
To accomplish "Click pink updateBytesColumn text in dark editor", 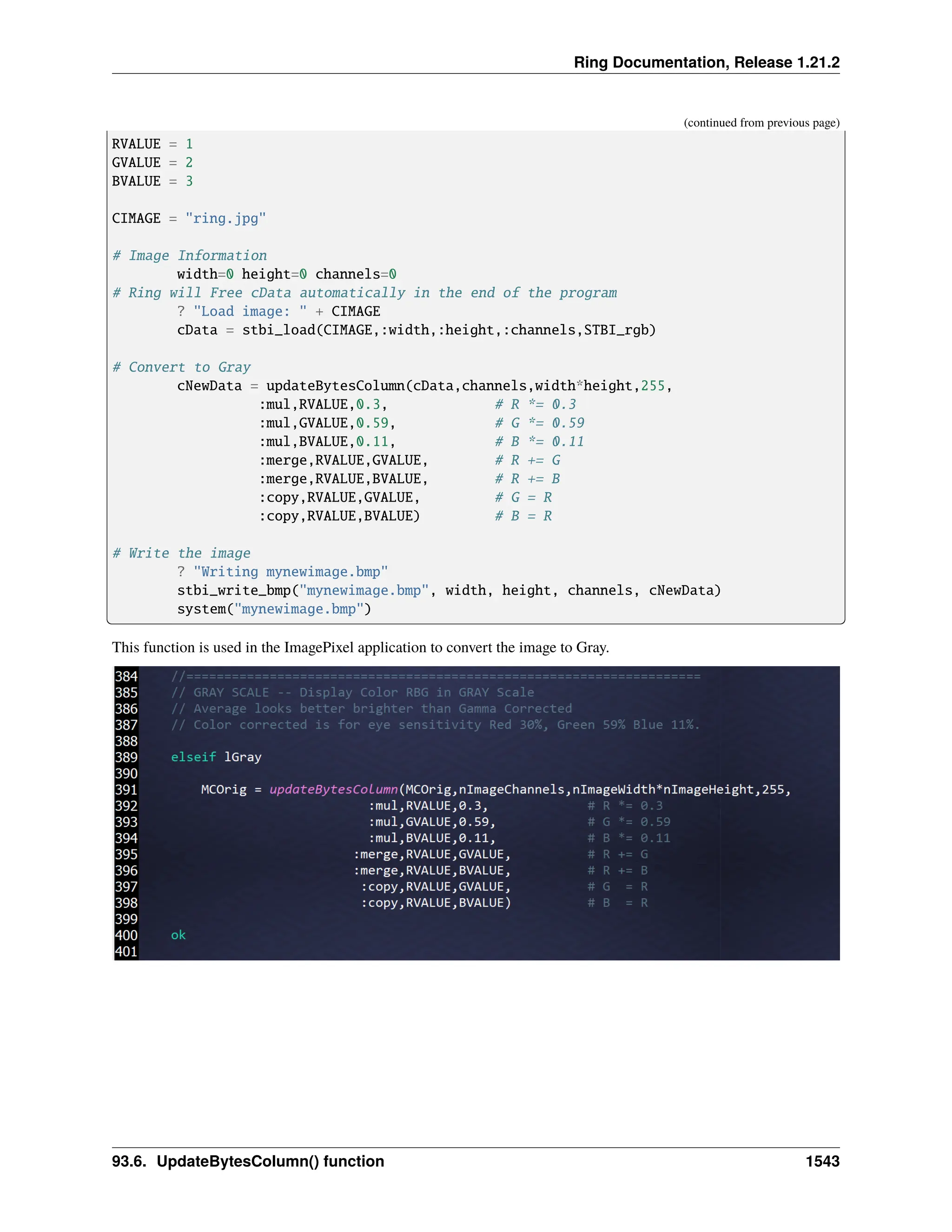I will (x=333, y=790).
